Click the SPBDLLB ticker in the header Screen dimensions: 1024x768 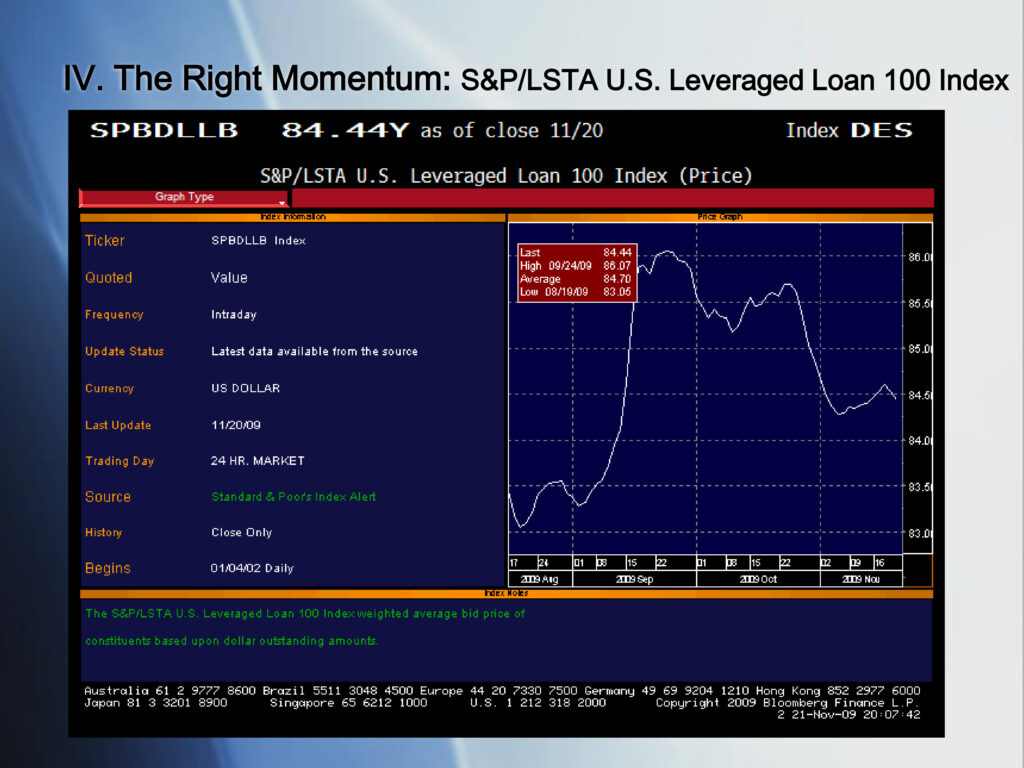[x=164, y=130]
